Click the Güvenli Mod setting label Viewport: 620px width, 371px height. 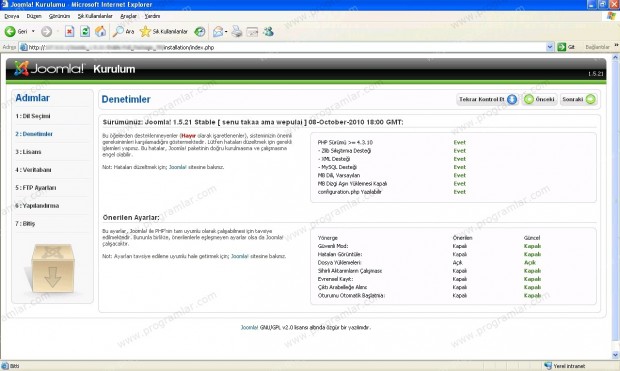click(x=333, y=246)
